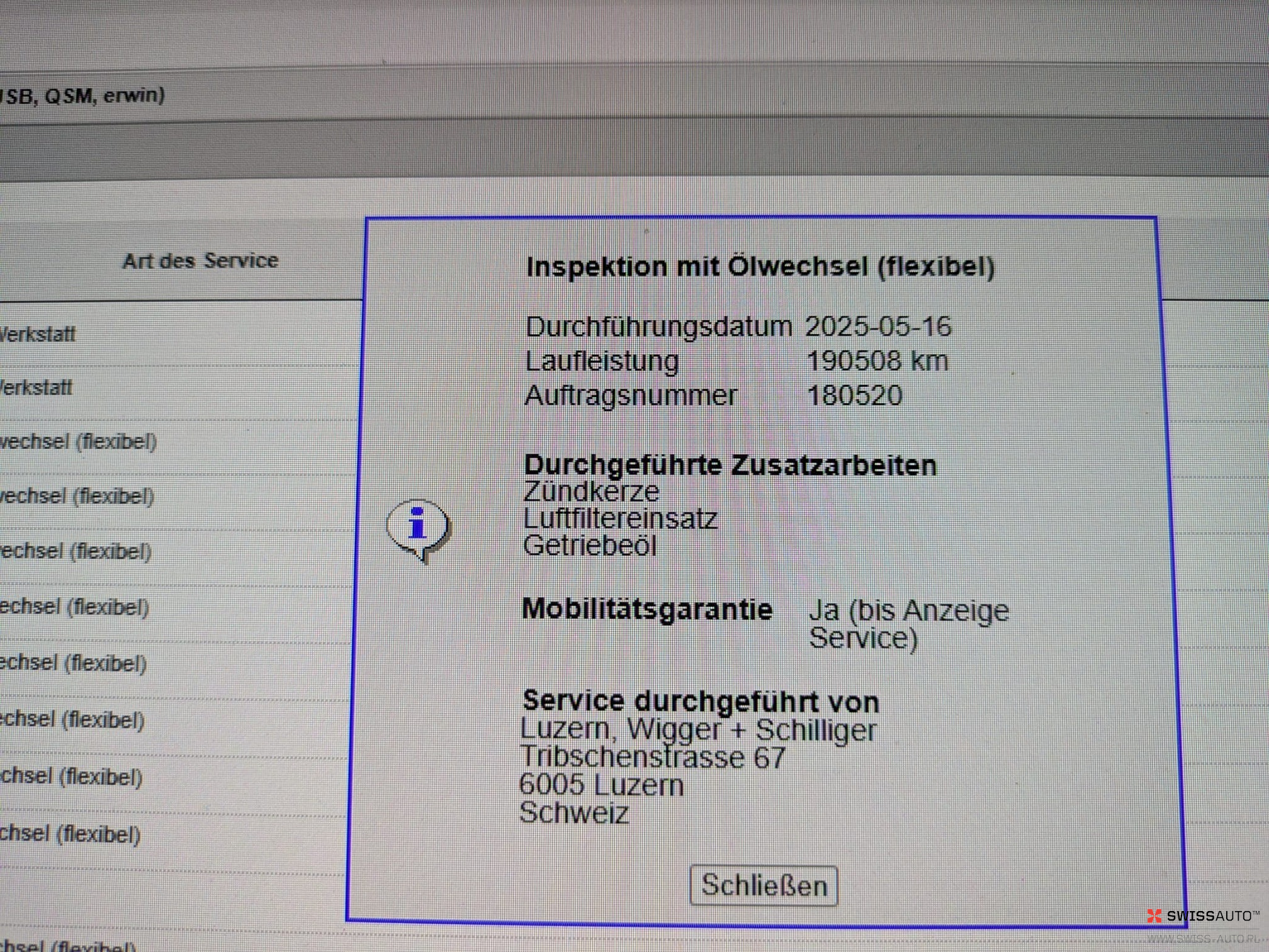The height and width of the screenshot is (952, 1269).
Task: Click the dialog title Inspektion mit Ölwechsel
Action: coord(760,267)
